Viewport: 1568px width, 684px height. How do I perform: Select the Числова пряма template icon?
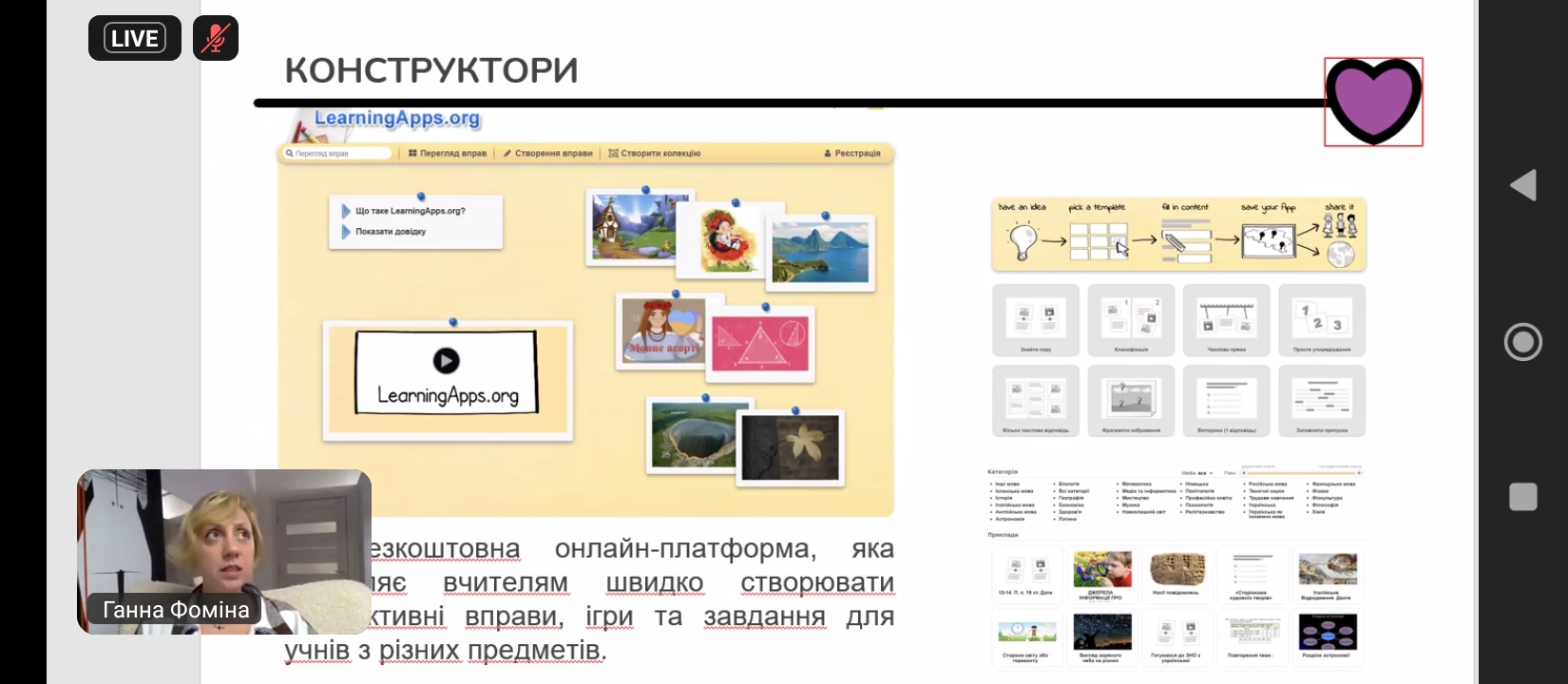pos(1226,319)
